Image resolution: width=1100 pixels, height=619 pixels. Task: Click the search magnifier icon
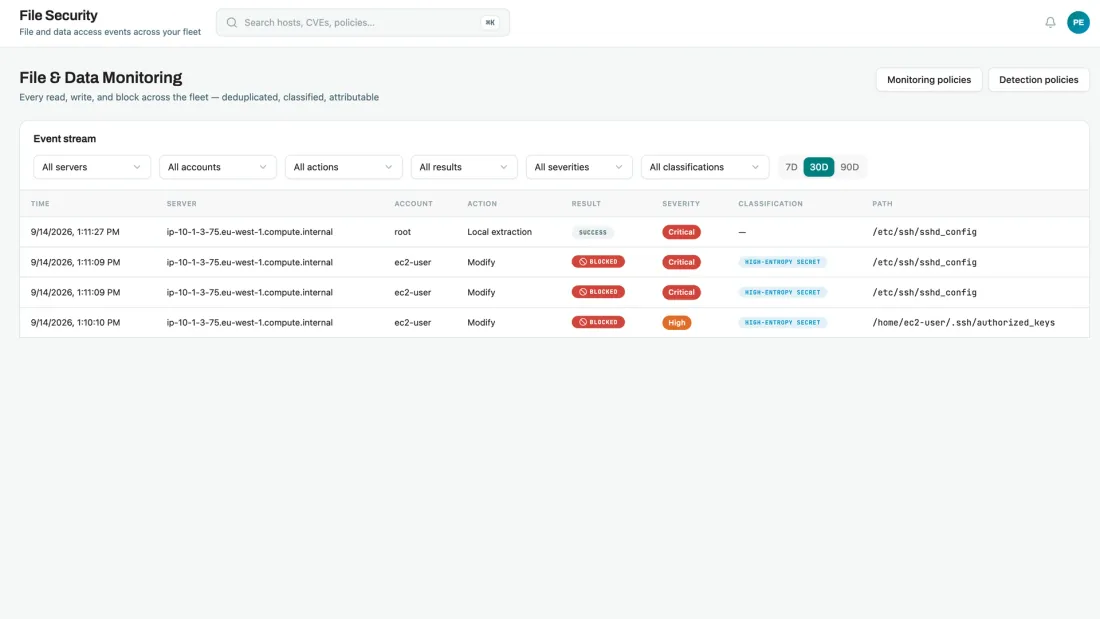click(232, 22)
